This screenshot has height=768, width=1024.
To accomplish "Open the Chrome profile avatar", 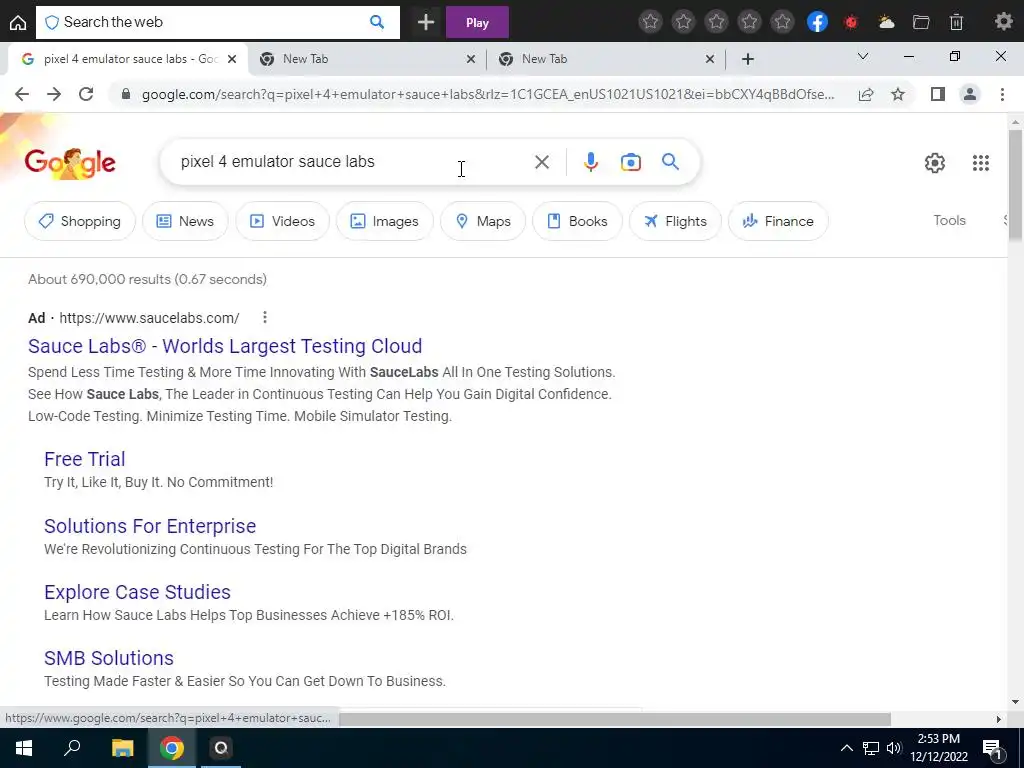I will pyautogui.click(x=970, y=94).
